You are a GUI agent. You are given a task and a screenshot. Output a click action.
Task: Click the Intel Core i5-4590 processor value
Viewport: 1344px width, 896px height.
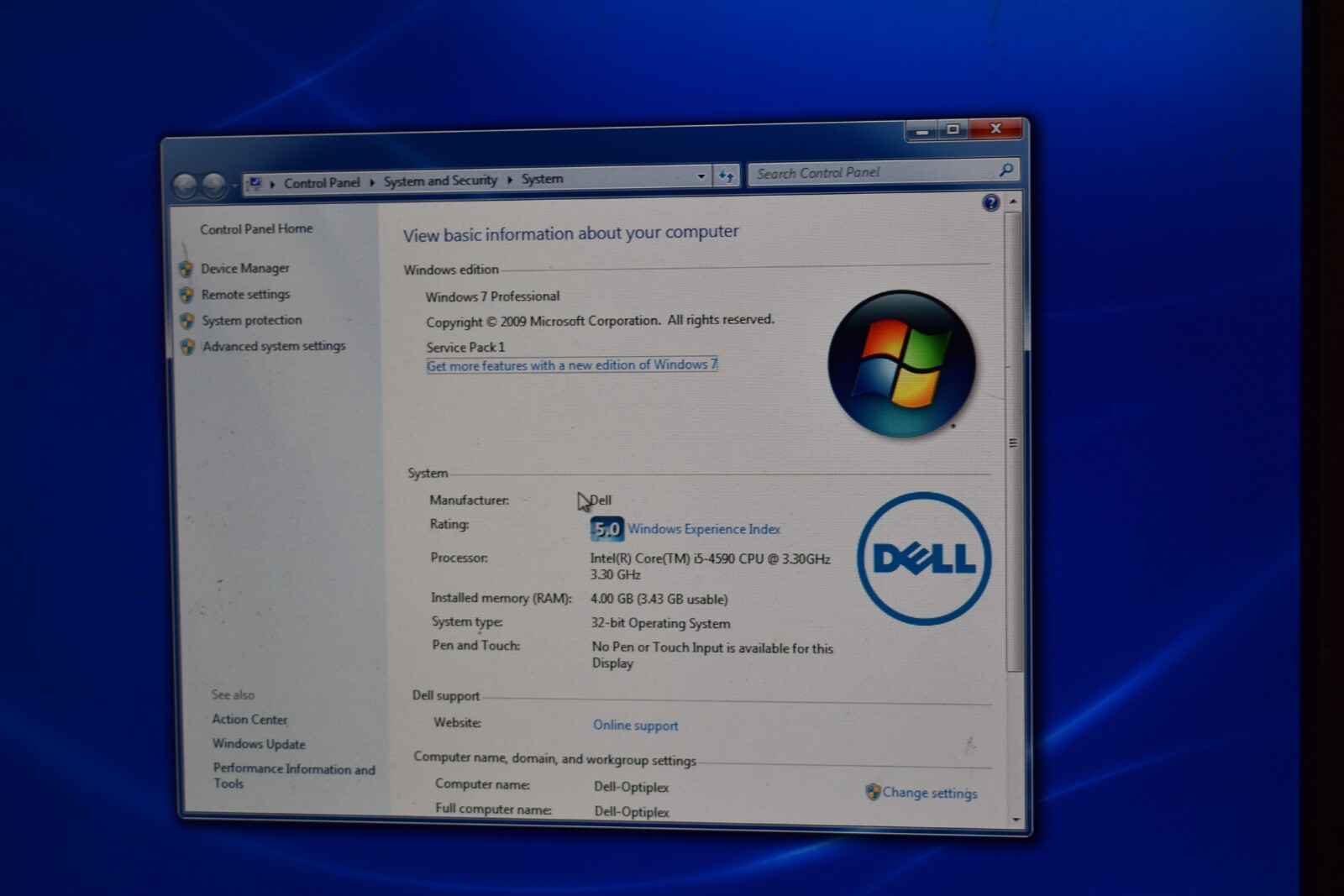point(710,567)
